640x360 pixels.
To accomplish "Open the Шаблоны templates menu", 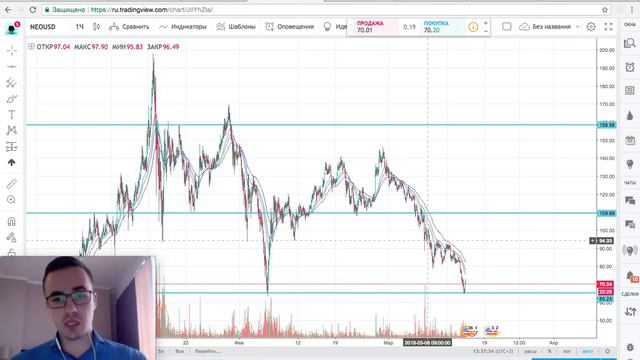I will click(236, 27).
